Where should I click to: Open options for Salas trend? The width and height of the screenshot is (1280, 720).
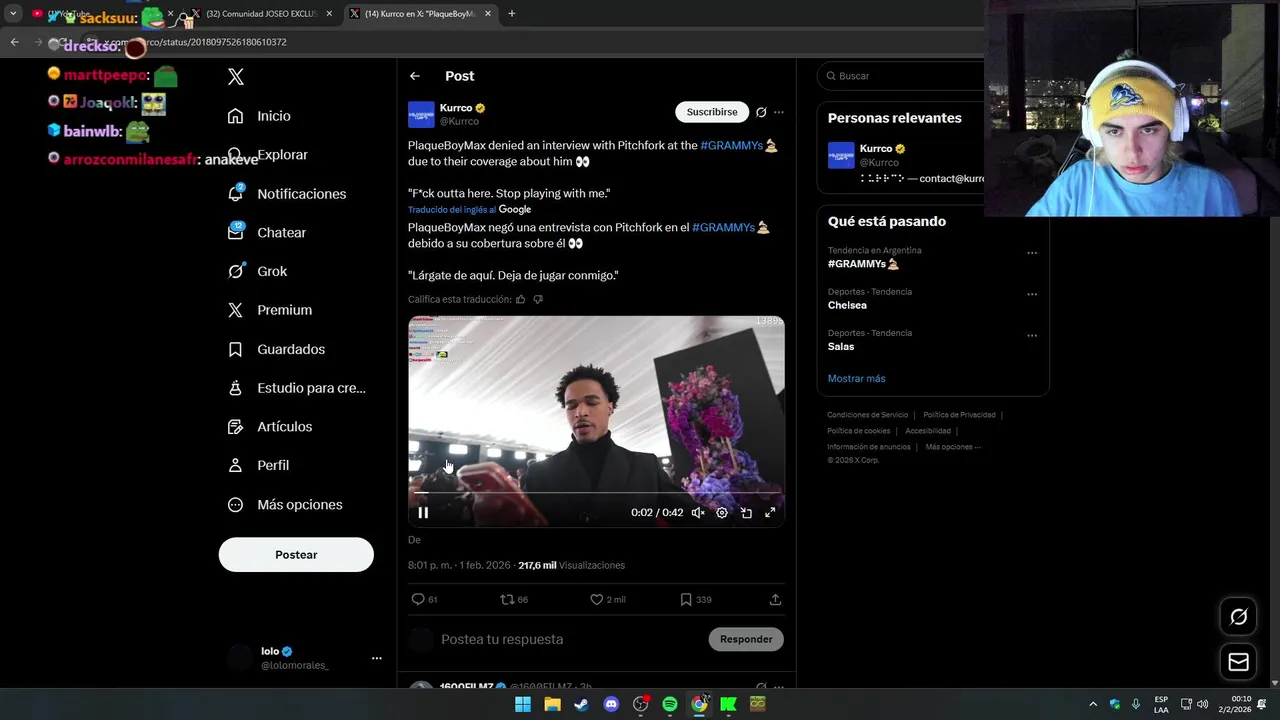(1032, 335)
